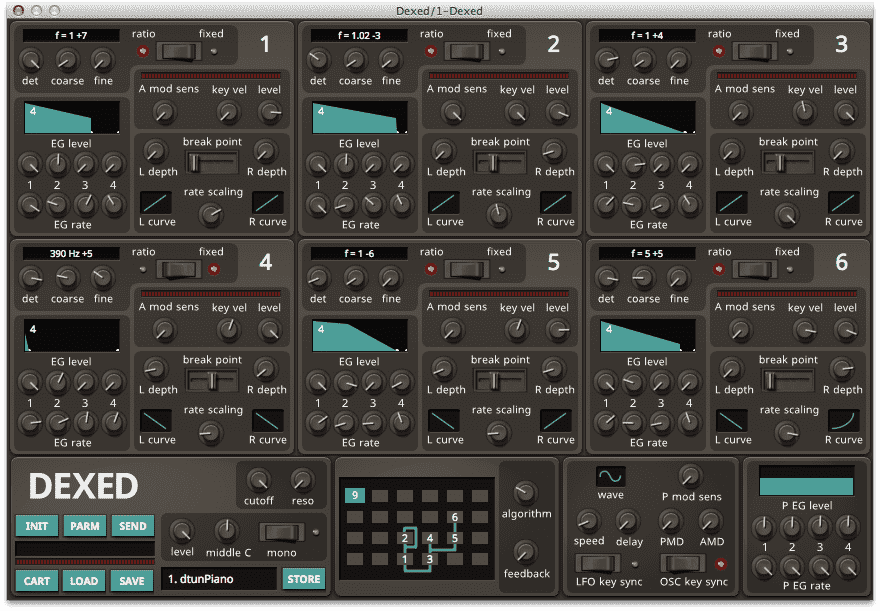
Task: Click the algorithm 9 routing display
Action: point(417,529)
